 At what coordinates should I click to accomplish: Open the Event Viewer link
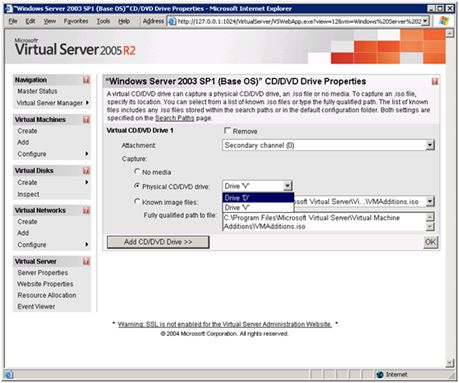tap(36, 306)
